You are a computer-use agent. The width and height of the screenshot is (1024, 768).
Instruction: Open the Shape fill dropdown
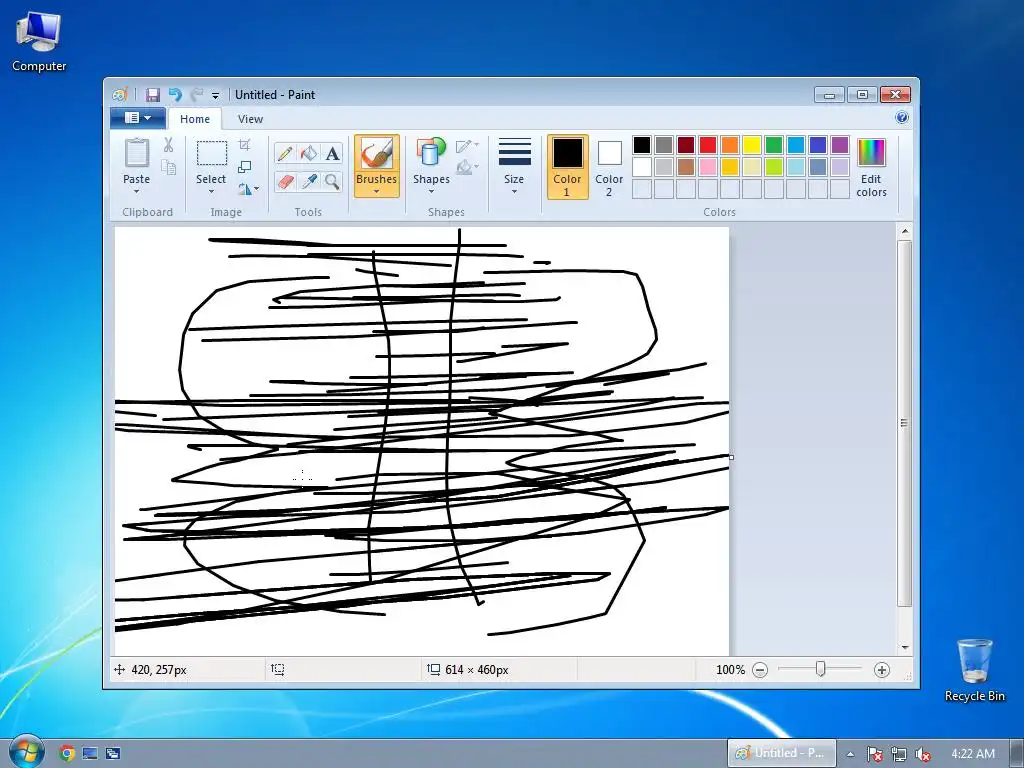[468, 168]
